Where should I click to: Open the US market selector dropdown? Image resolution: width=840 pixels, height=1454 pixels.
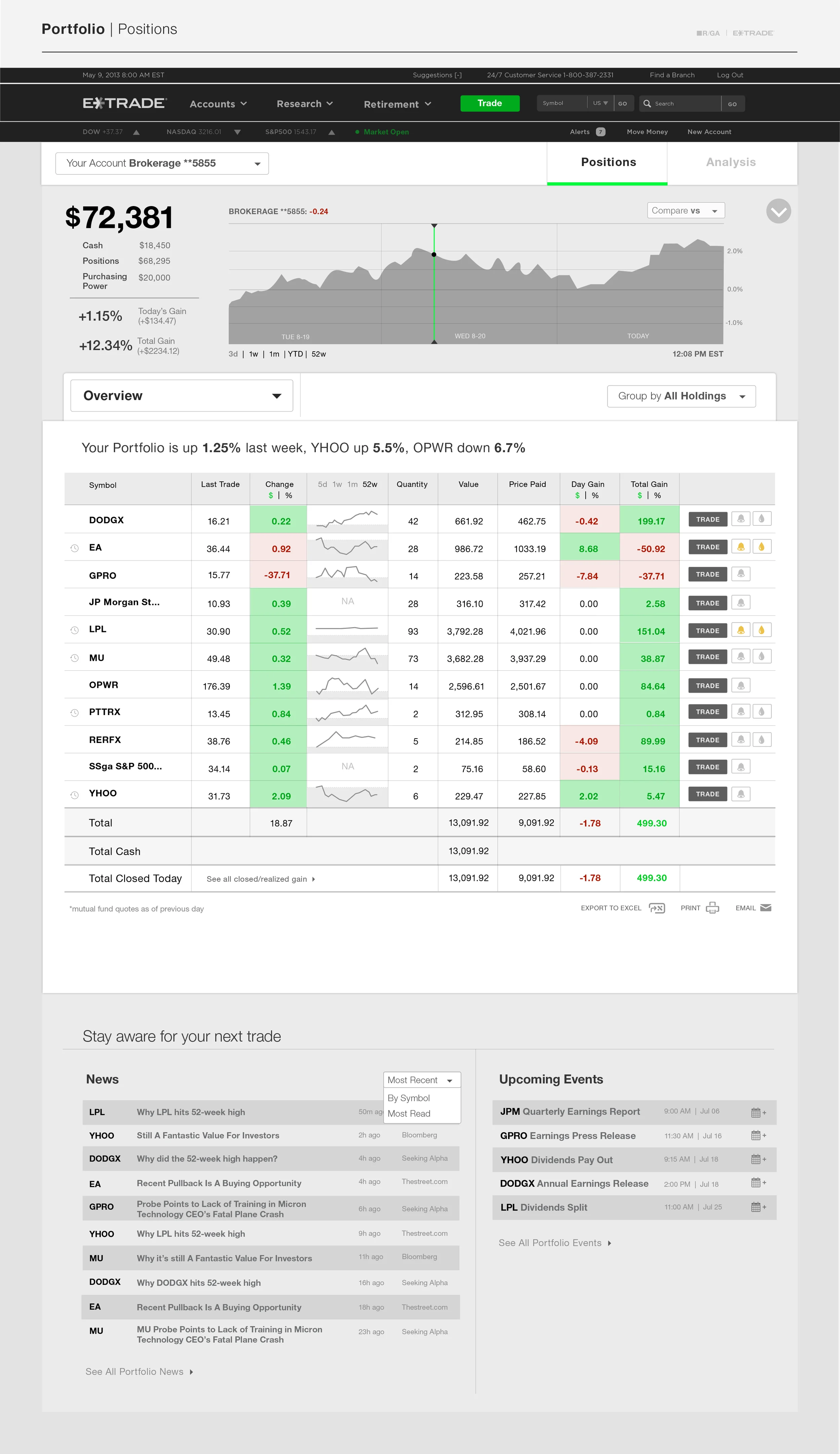[601, 103]
